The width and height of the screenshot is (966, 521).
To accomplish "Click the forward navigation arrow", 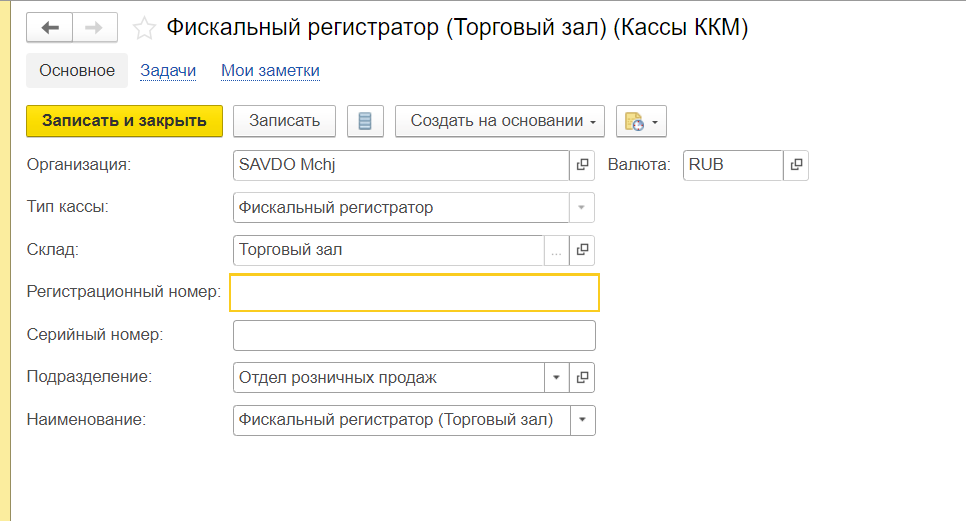I will click(94, 28).
